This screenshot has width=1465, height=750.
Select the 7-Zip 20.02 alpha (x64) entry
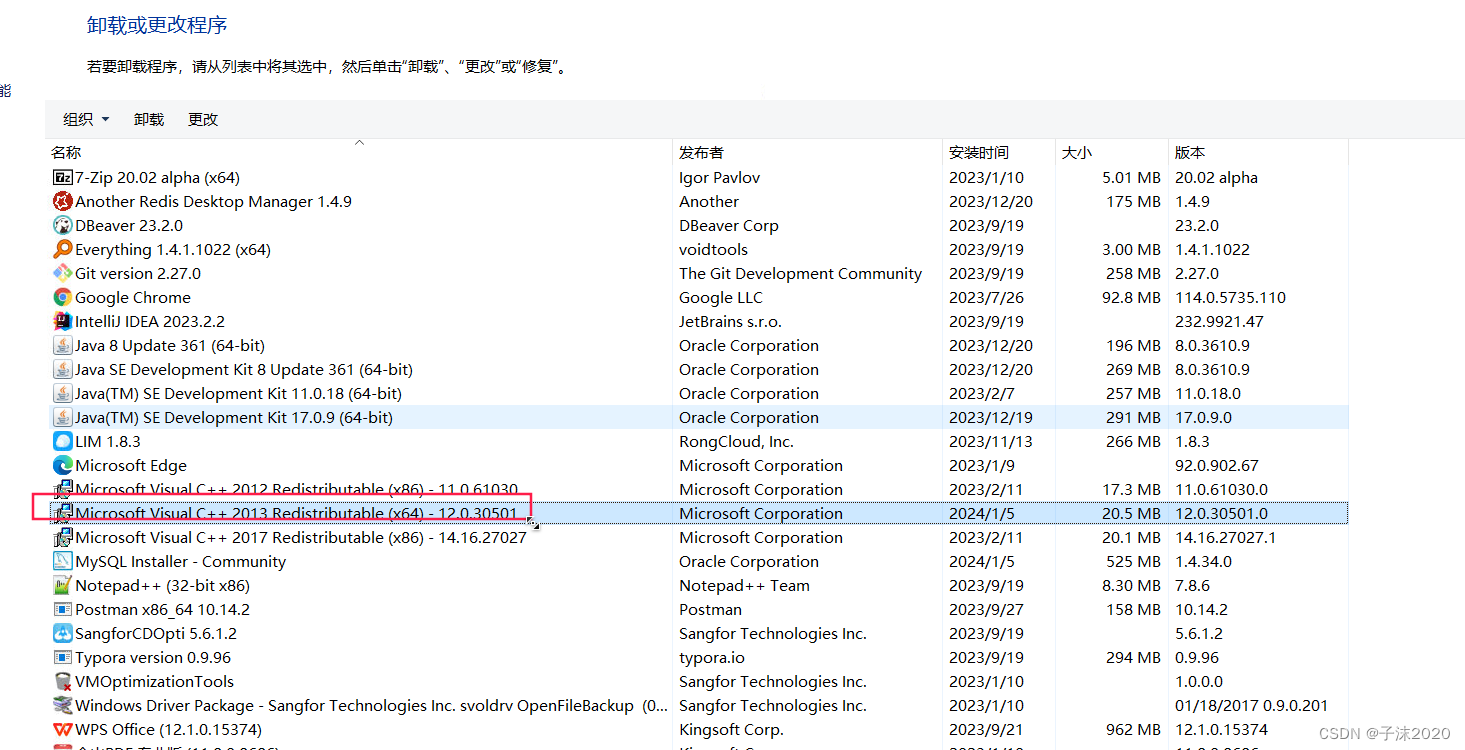pos(157,177)
